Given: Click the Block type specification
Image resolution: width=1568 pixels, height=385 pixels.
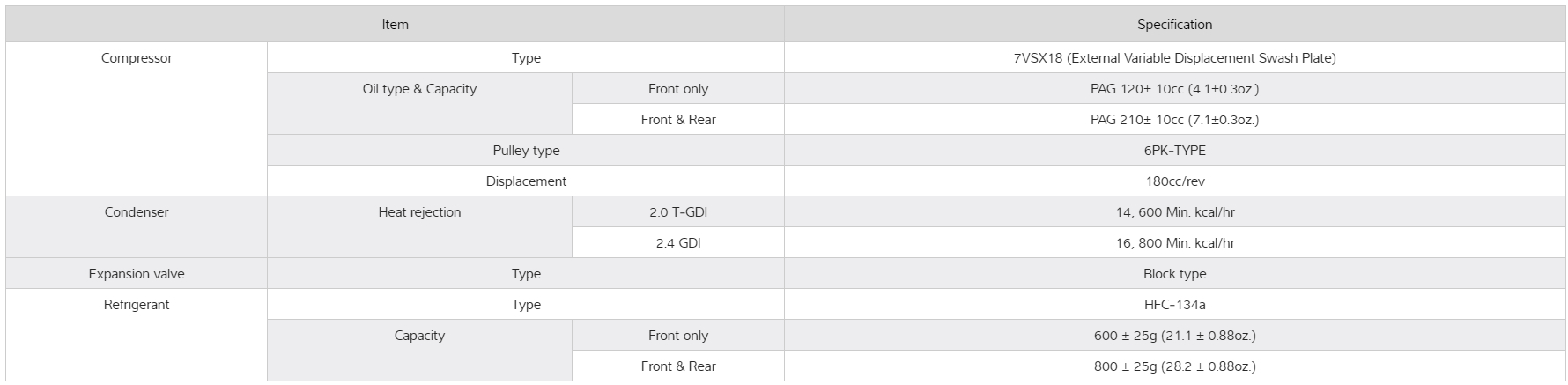Looking at the screenshot, I should [x=1174, y=274].
